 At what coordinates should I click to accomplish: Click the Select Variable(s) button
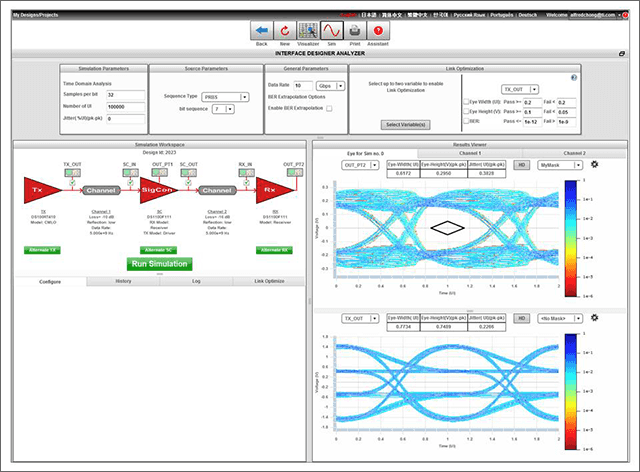click(406, 124)
